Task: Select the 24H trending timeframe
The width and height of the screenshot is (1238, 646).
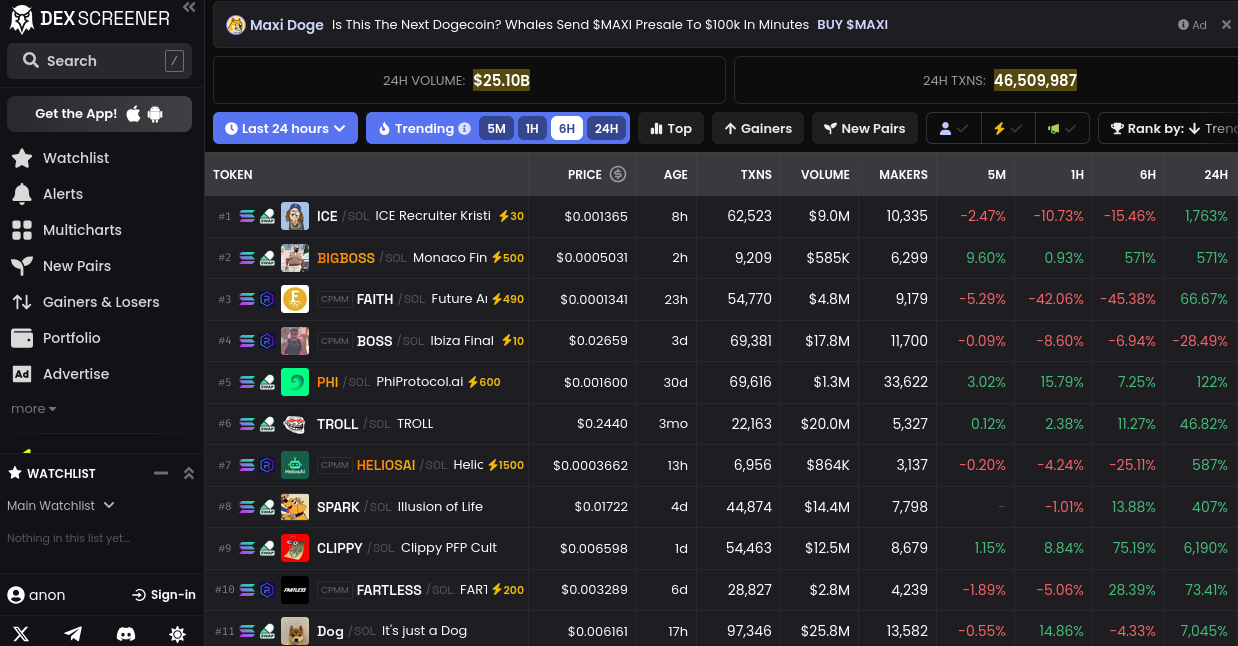Action: (x=606, y=129)
